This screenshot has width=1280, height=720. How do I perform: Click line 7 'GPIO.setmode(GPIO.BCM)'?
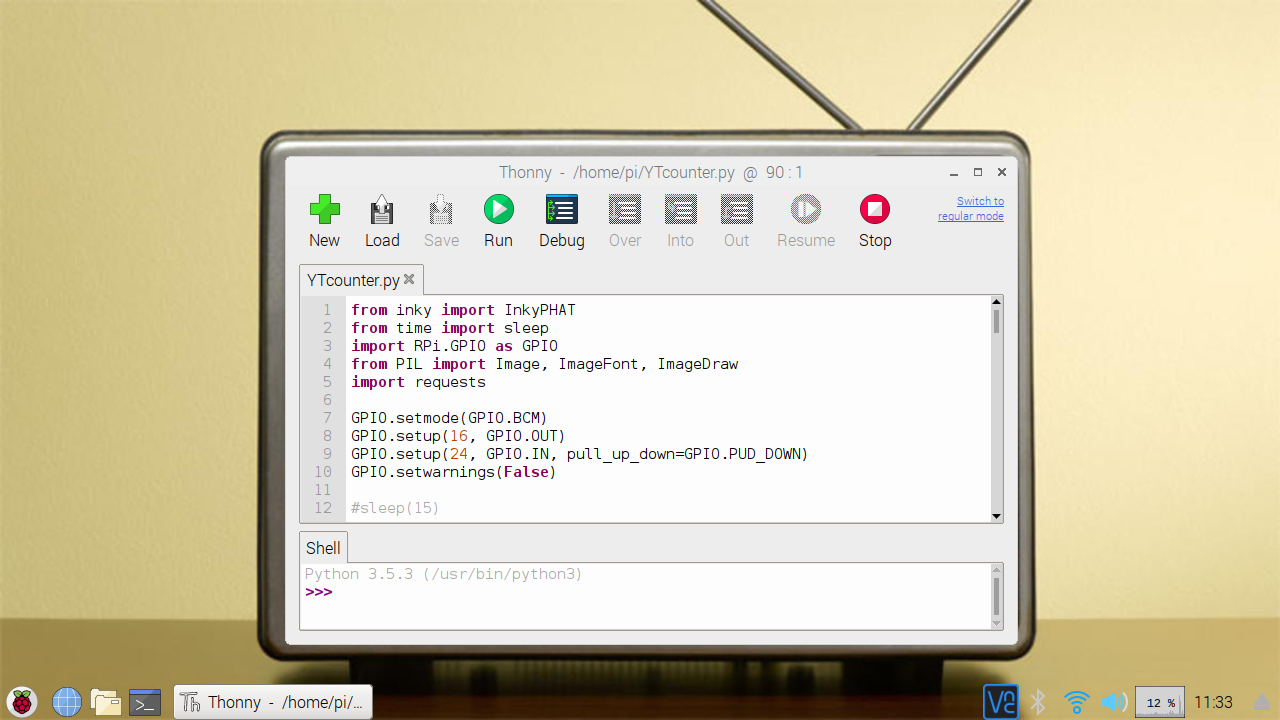(449, 418)
